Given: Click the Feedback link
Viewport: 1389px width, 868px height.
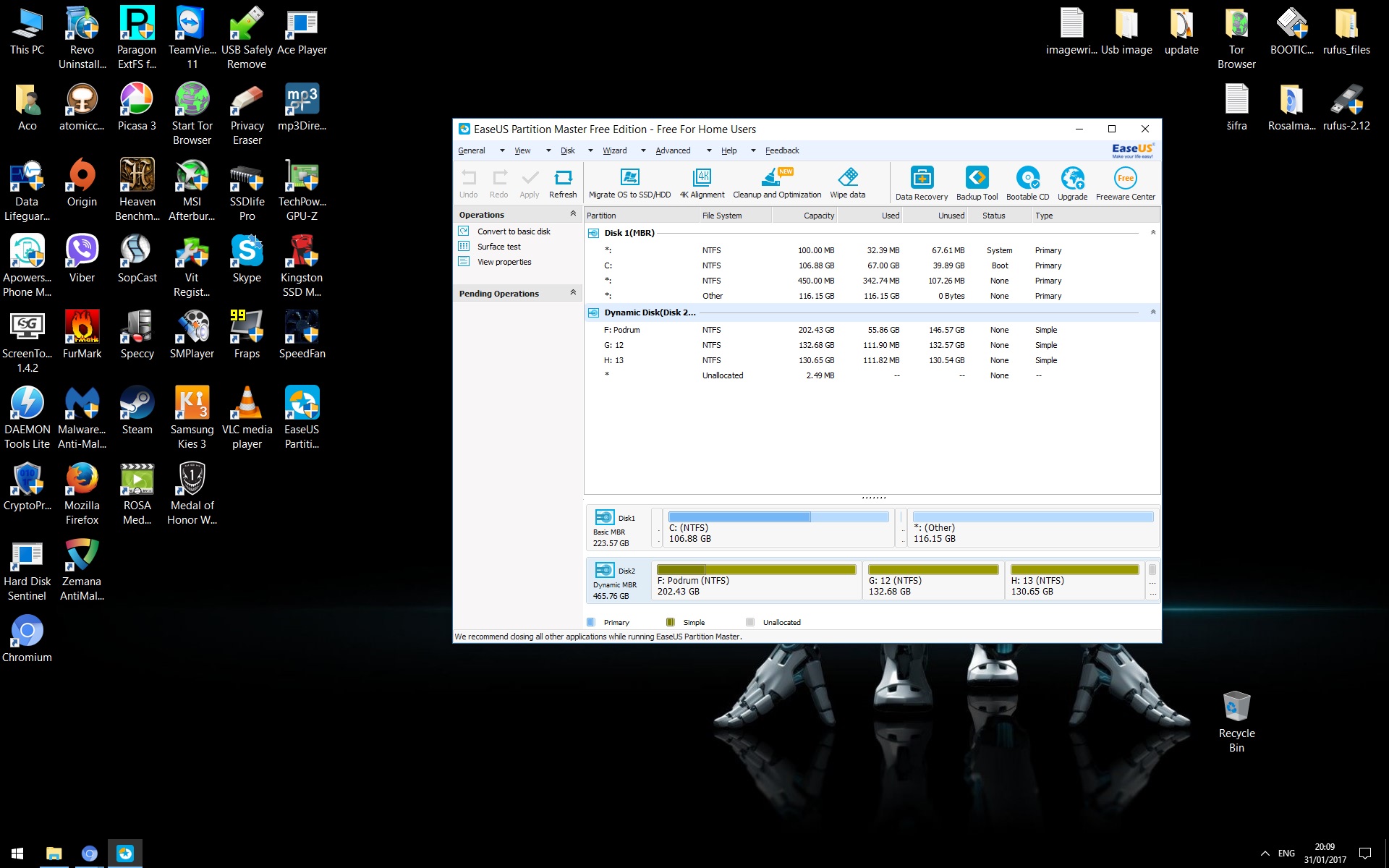Looking at the screenshot, I should [782, 150].
